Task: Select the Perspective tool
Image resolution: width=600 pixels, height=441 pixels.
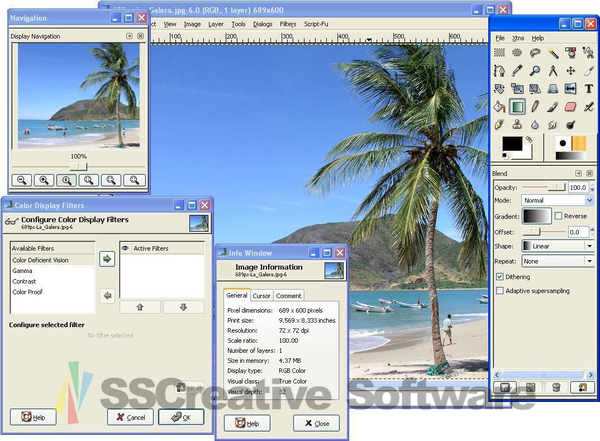Action: [553, 89]
